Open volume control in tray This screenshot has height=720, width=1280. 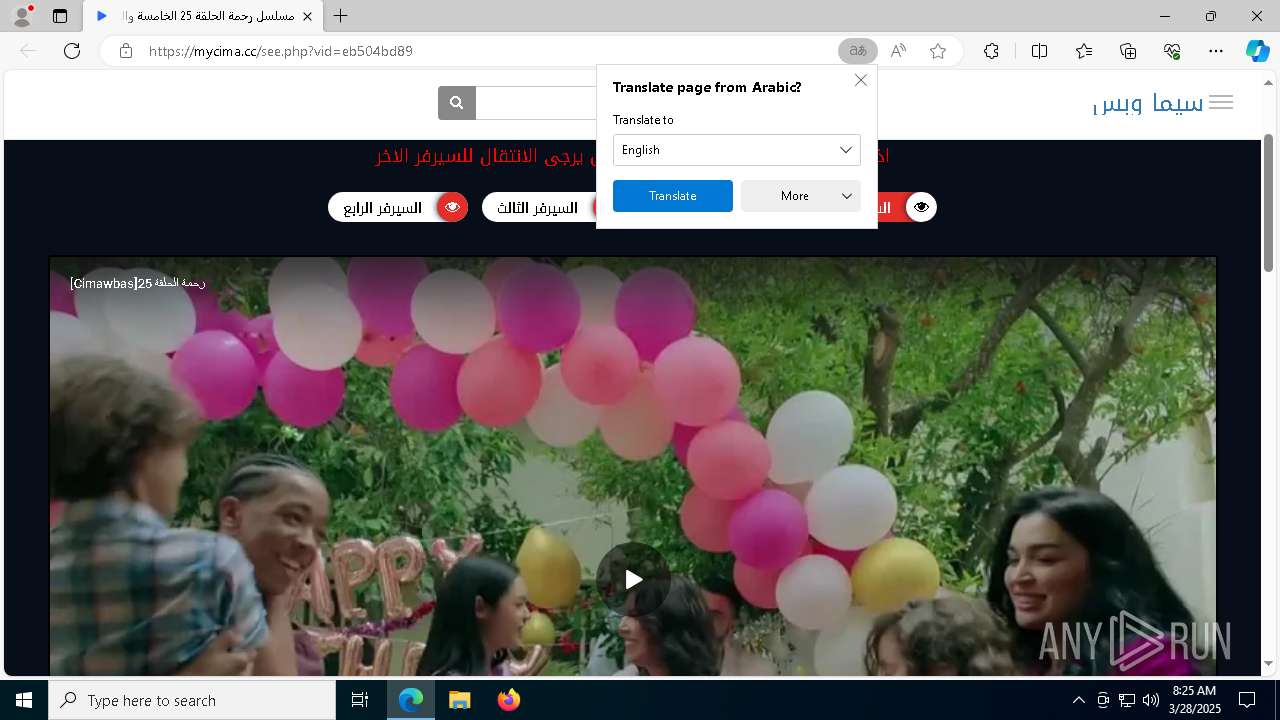point(1151,700)
